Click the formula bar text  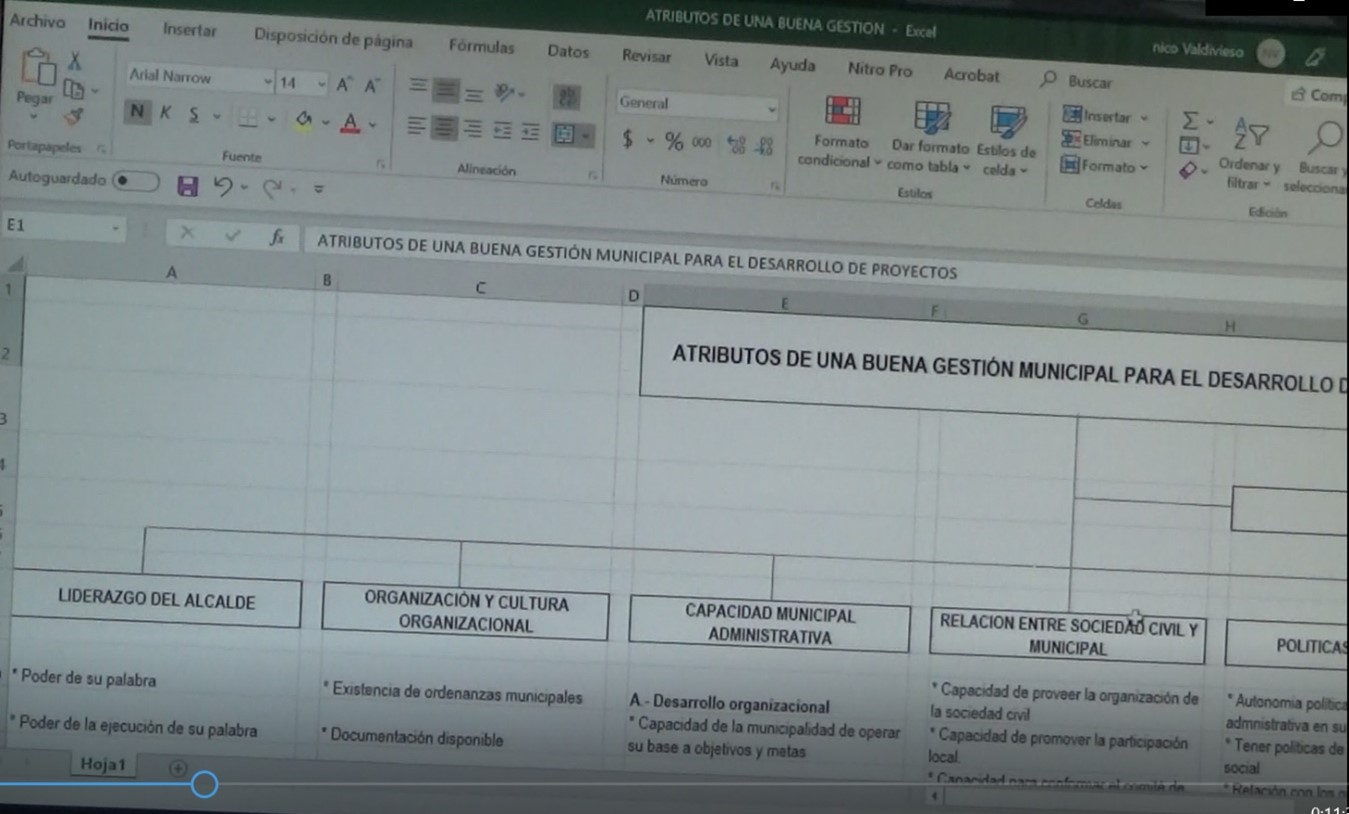point(637,258)
